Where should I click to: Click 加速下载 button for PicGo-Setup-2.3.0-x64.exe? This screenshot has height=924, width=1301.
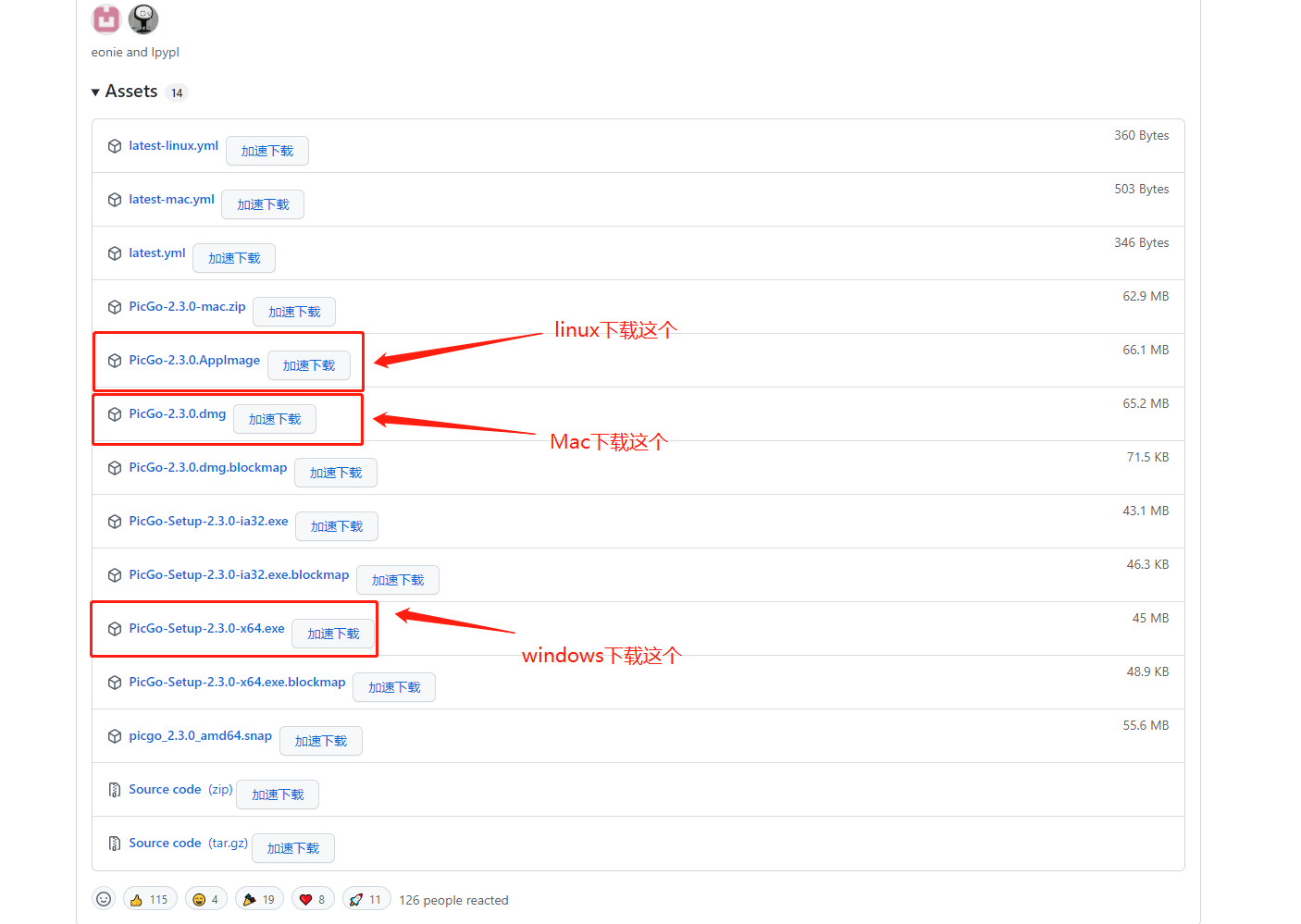[333, 634]
